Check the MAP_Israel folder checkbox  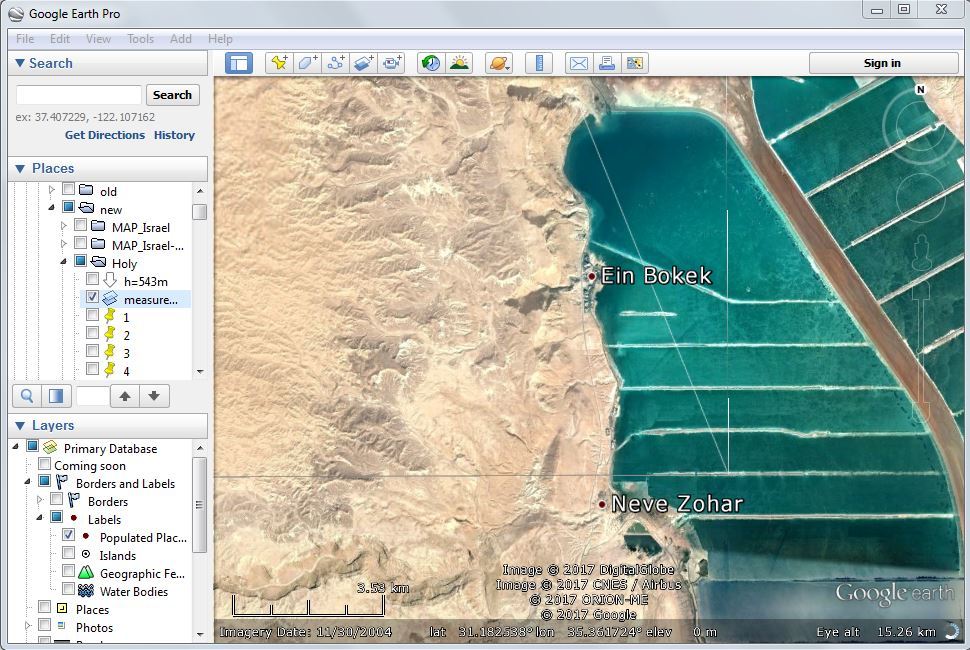pos(80,225)
